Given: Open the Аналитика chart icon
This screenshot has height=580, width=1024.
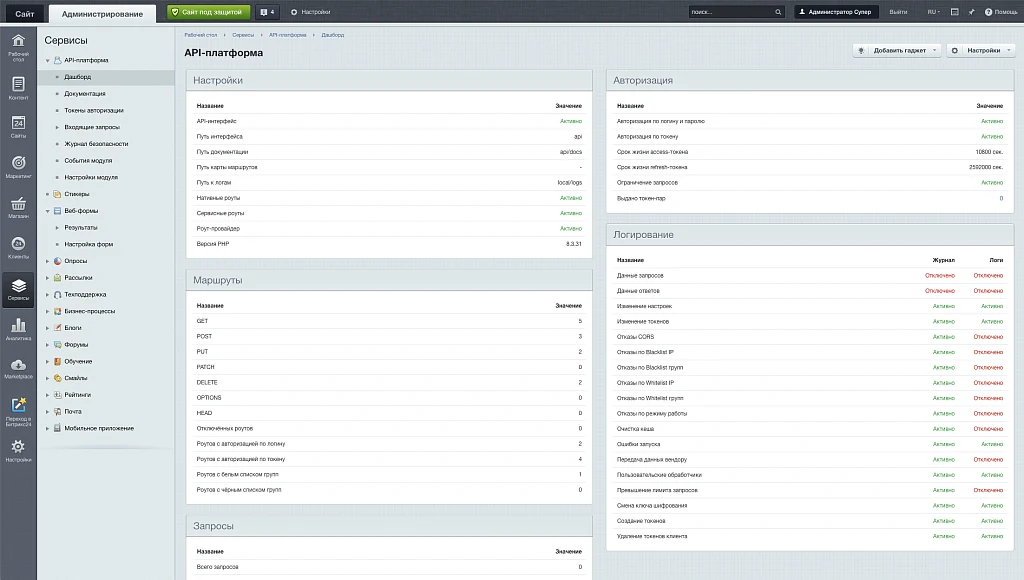Looking at the screenshot, I should pyautogui.click(x=18, y=329).
